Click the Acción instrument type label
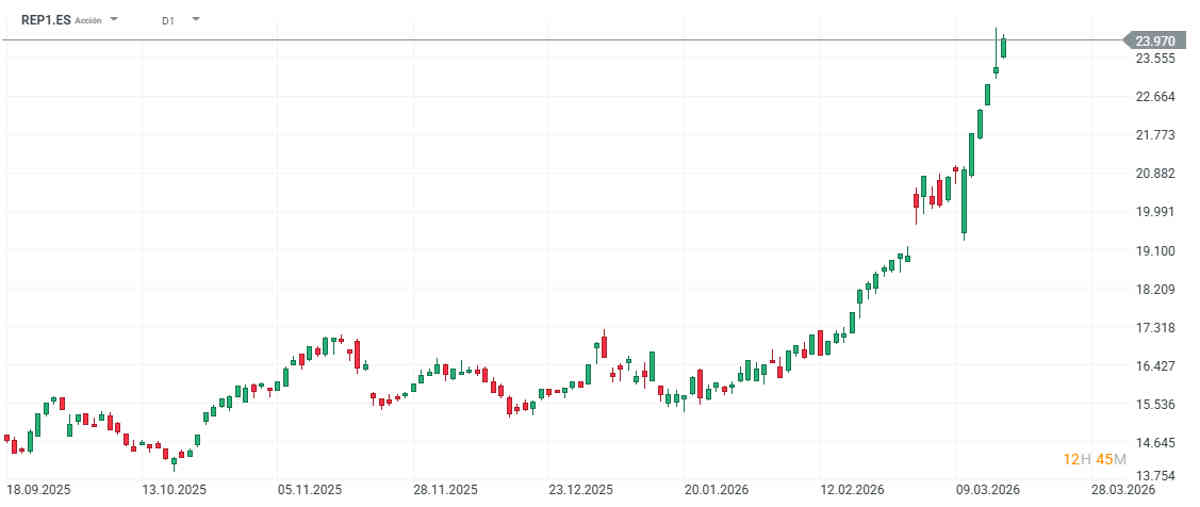Screen dimensions: 1200x507 click(x=88, y=20)
